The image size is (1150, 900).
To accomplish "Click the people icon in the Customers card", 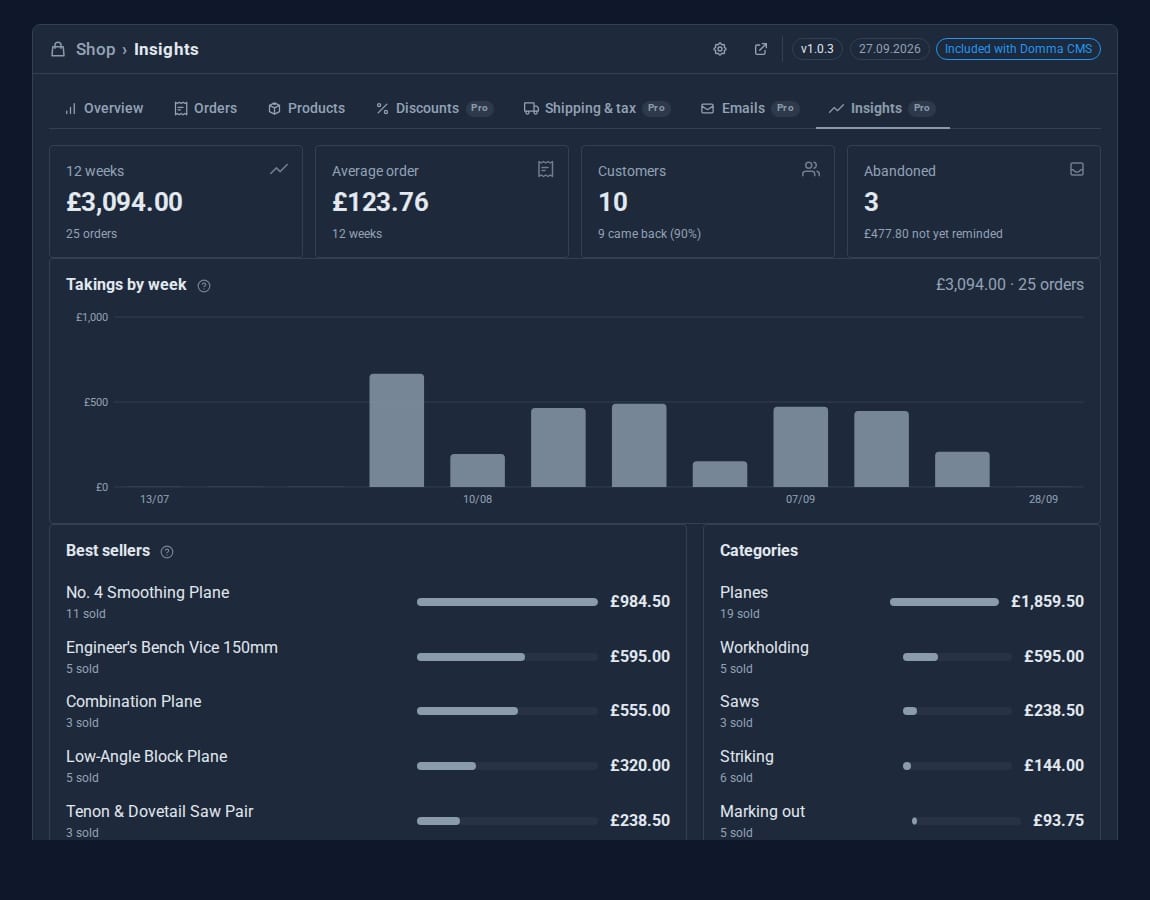I will click(810, 169).
